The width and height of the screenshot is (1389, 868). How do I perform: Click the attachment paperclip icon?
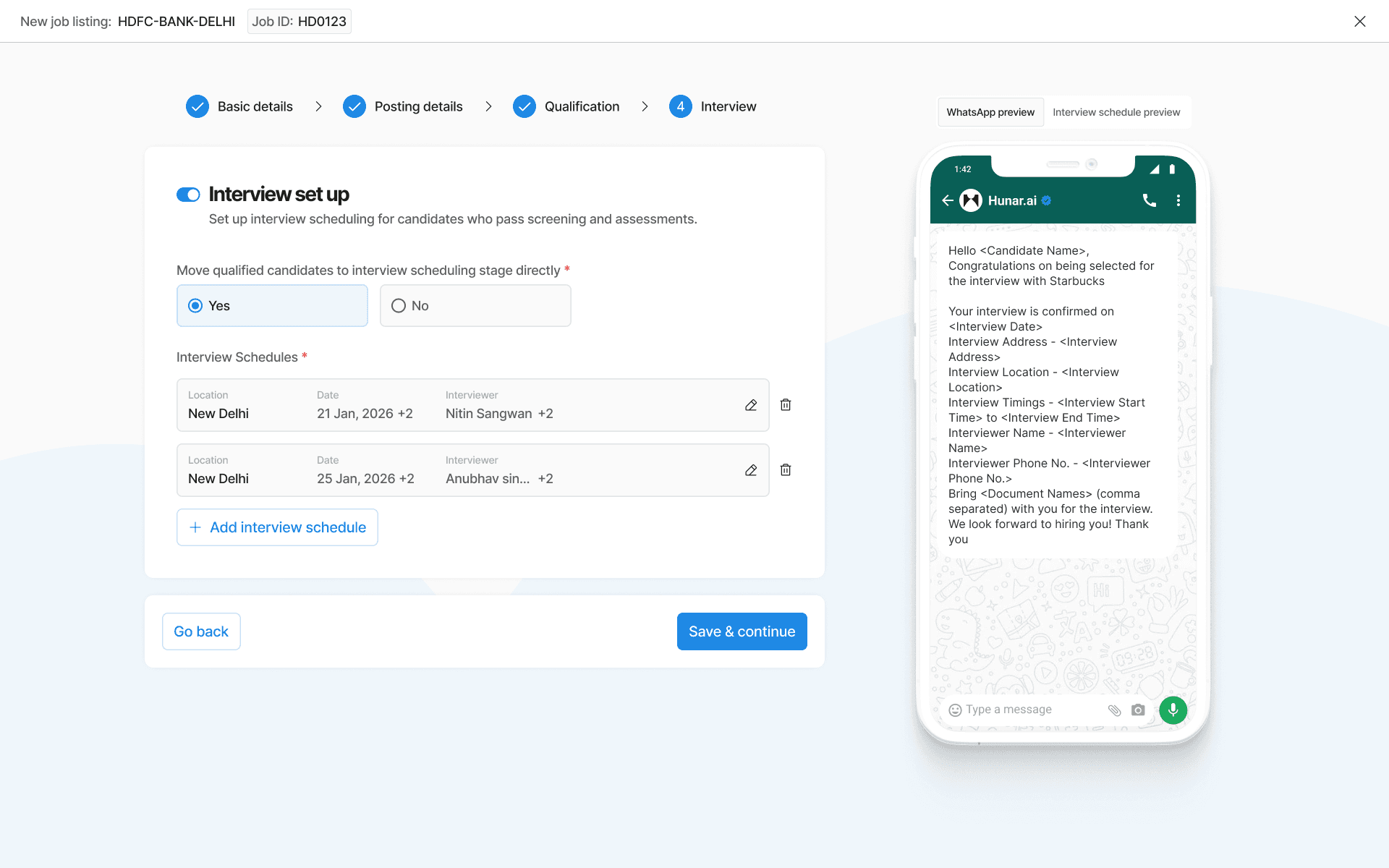(x=1114, y=710)
